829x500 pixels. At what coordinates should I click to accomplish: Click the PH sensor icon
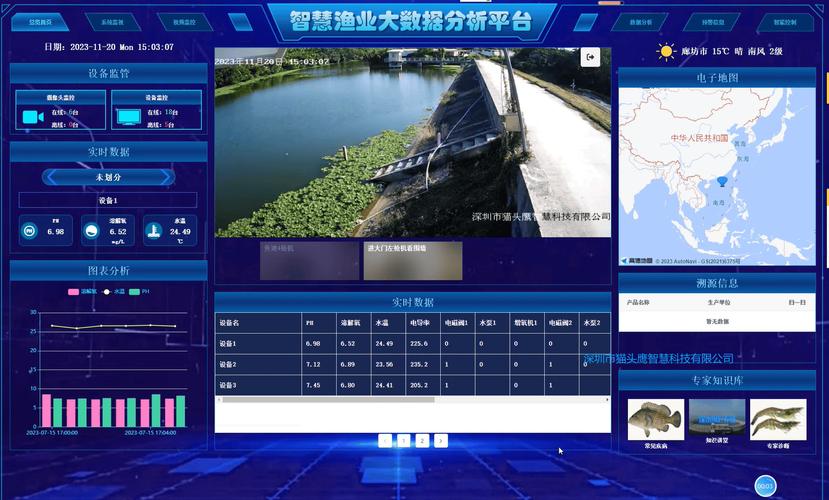click(28, 232)
